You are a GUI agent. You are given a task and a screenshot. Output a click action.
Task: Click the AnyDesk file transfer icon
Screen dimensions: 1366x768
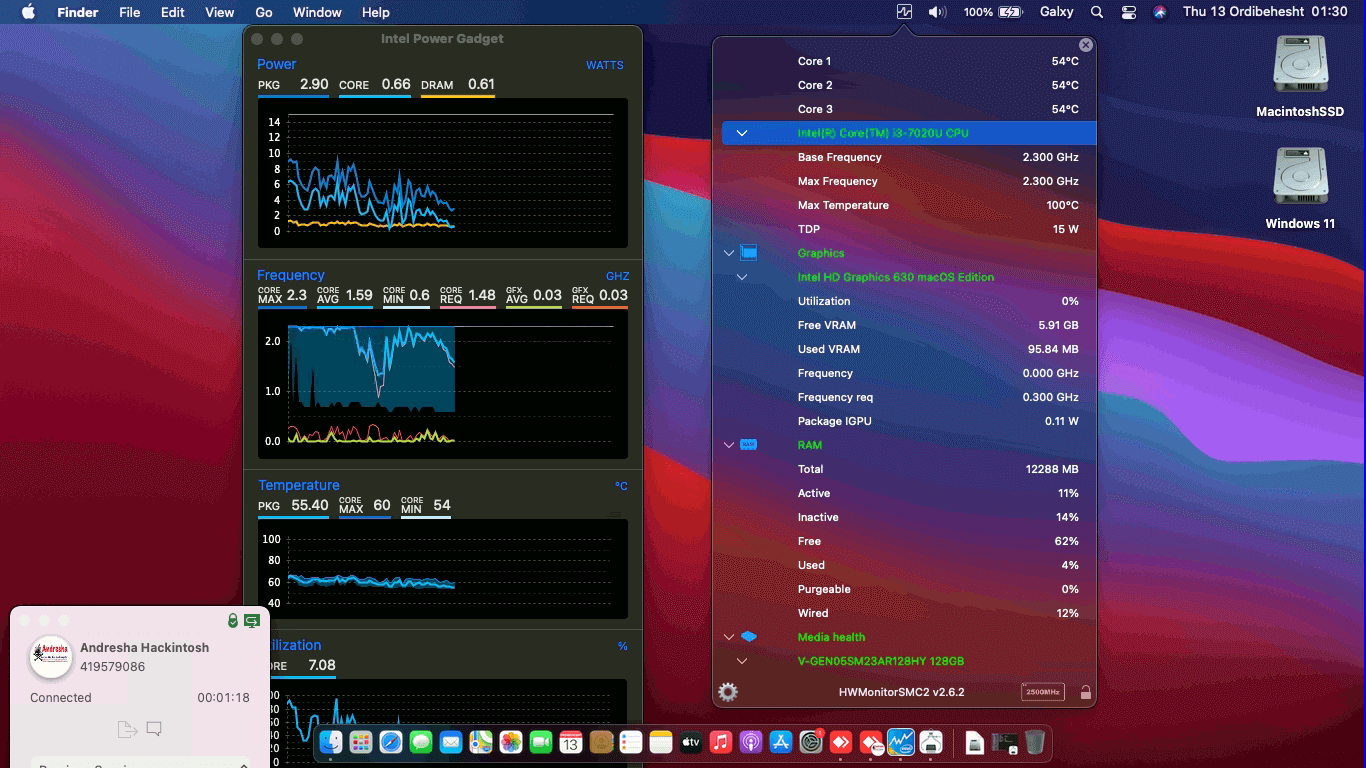[127, 729]
